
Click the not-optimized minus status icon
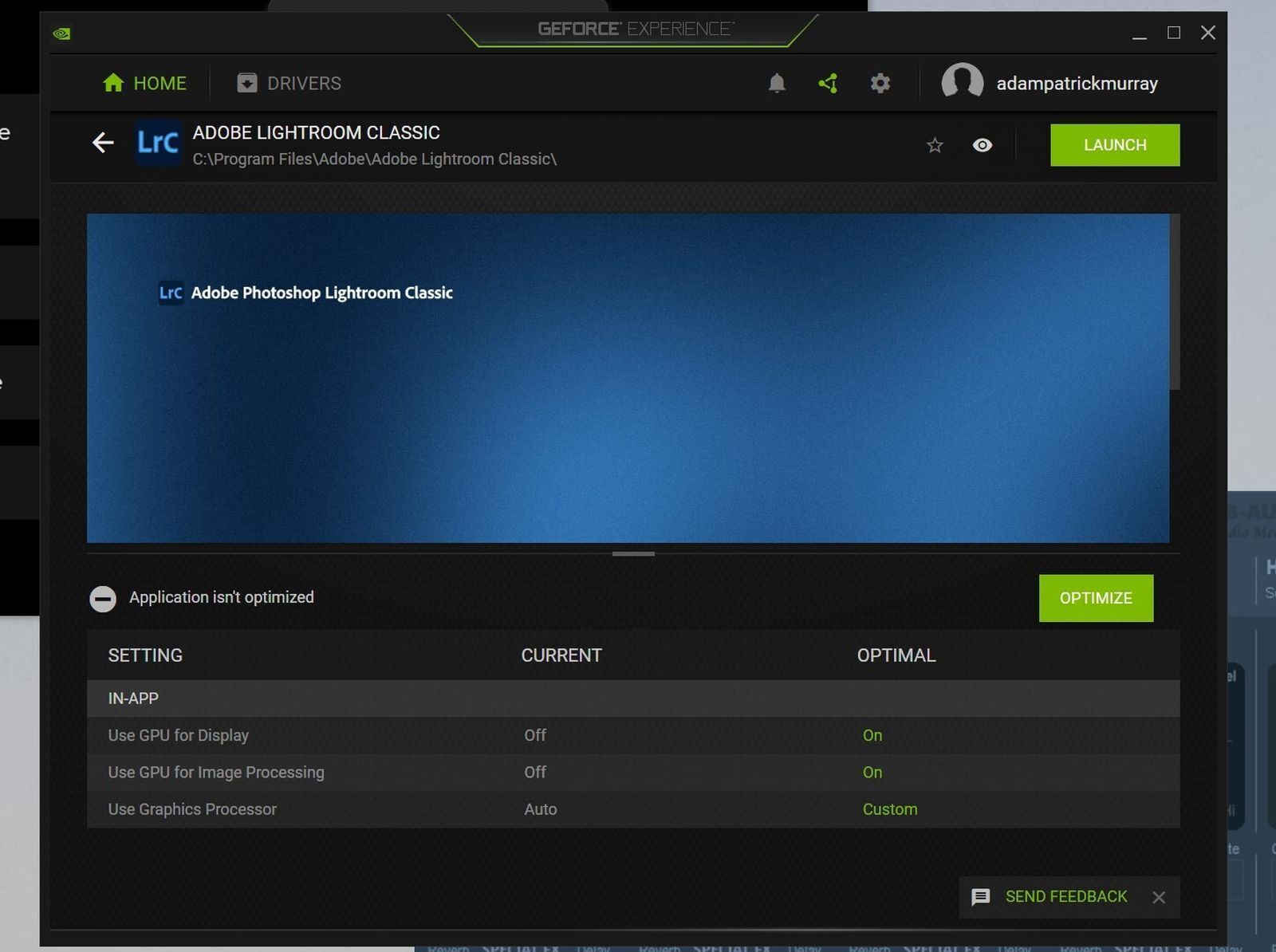(x=103, y=599)
